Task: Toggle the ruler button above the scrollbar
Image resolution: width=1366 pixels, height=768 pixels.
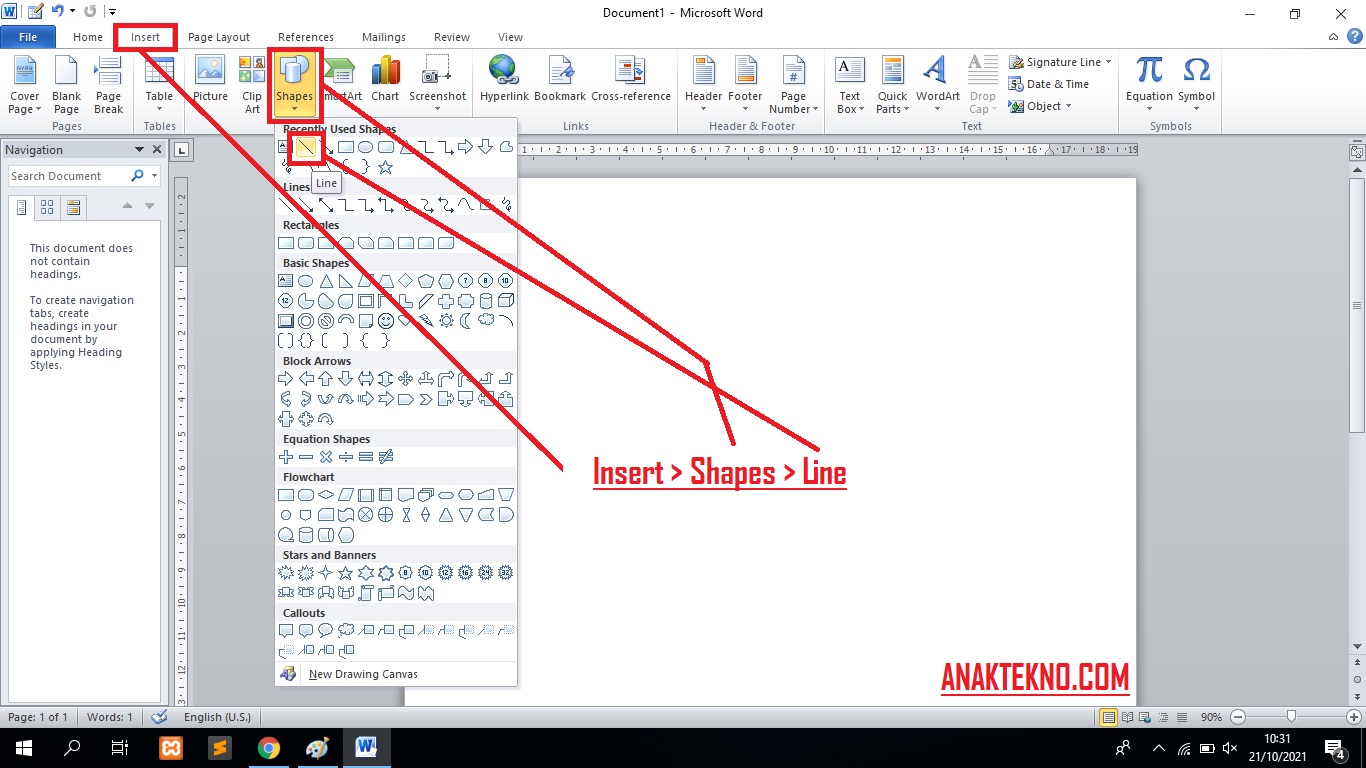Action: 1357,152
